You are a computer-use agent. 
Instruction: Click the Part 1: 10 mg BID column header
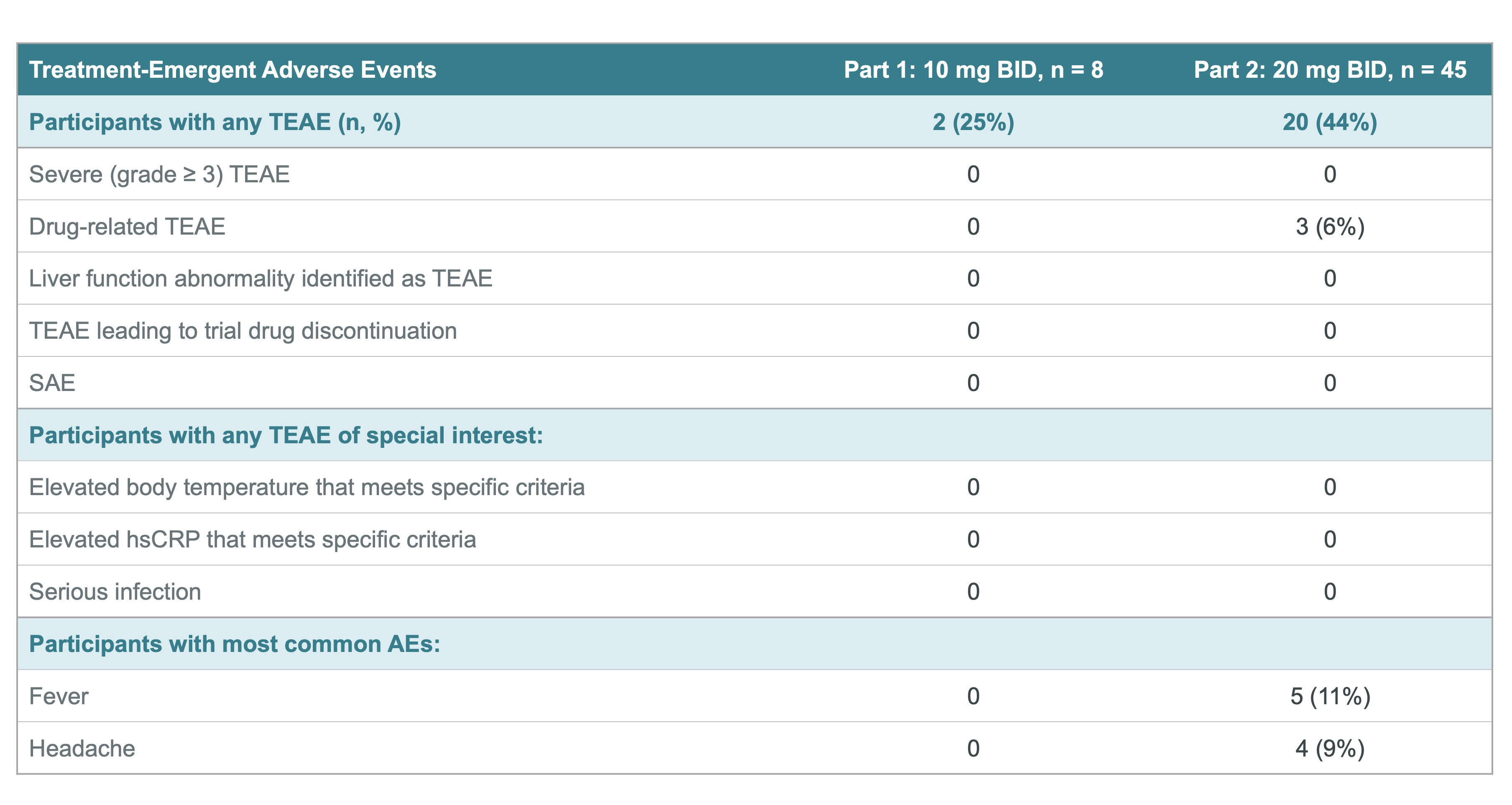point(973,70)
